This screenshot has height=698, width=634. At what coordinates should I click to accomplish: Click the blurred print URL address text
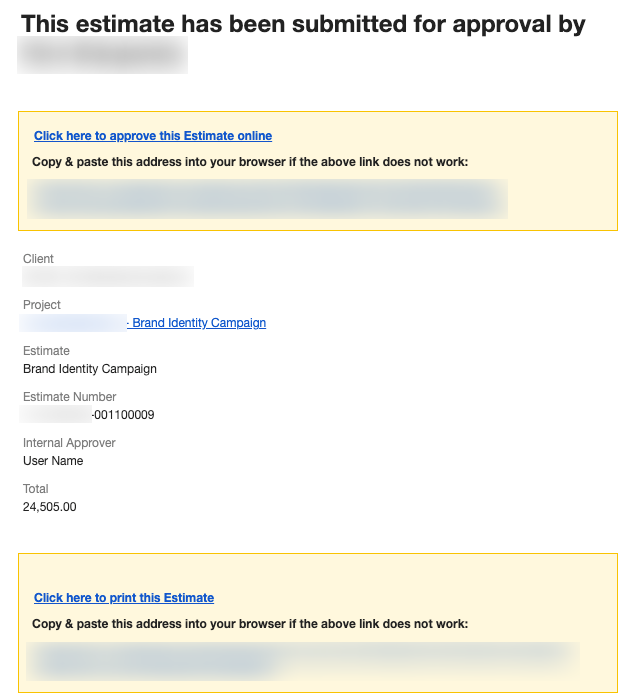303,661
